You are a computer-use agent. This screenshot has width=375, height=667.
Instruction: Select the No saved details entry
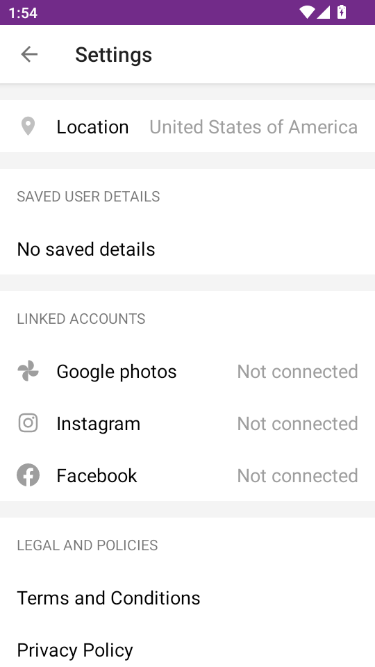point(86,249)
